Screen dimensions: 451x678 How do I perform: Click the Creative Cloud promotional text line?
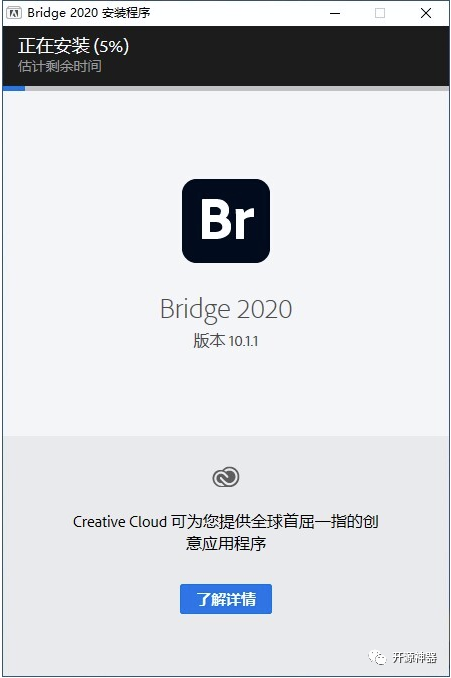(x=226, y=521)
